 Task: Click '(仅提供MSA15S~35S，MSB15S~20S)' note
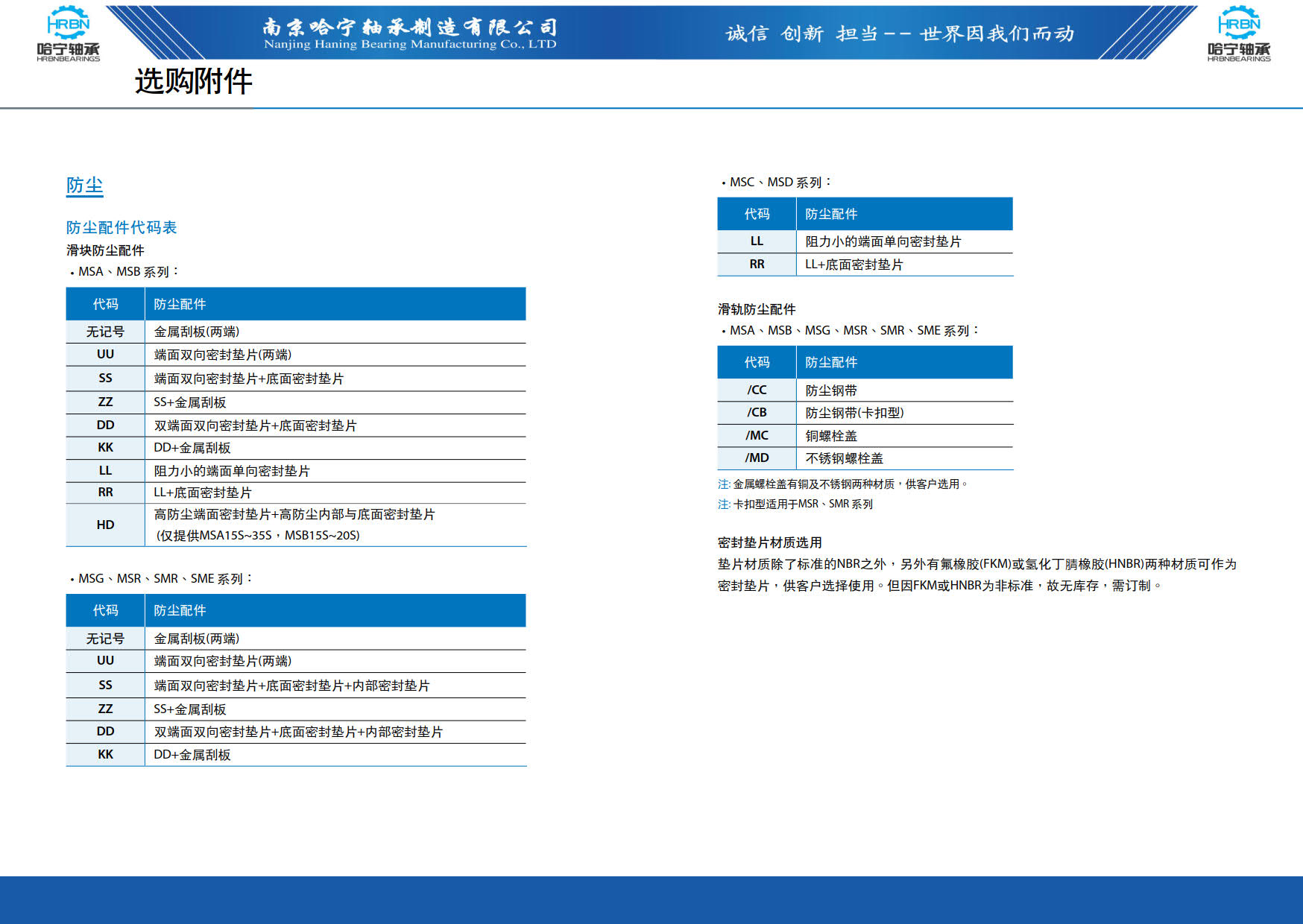(258, 535)
